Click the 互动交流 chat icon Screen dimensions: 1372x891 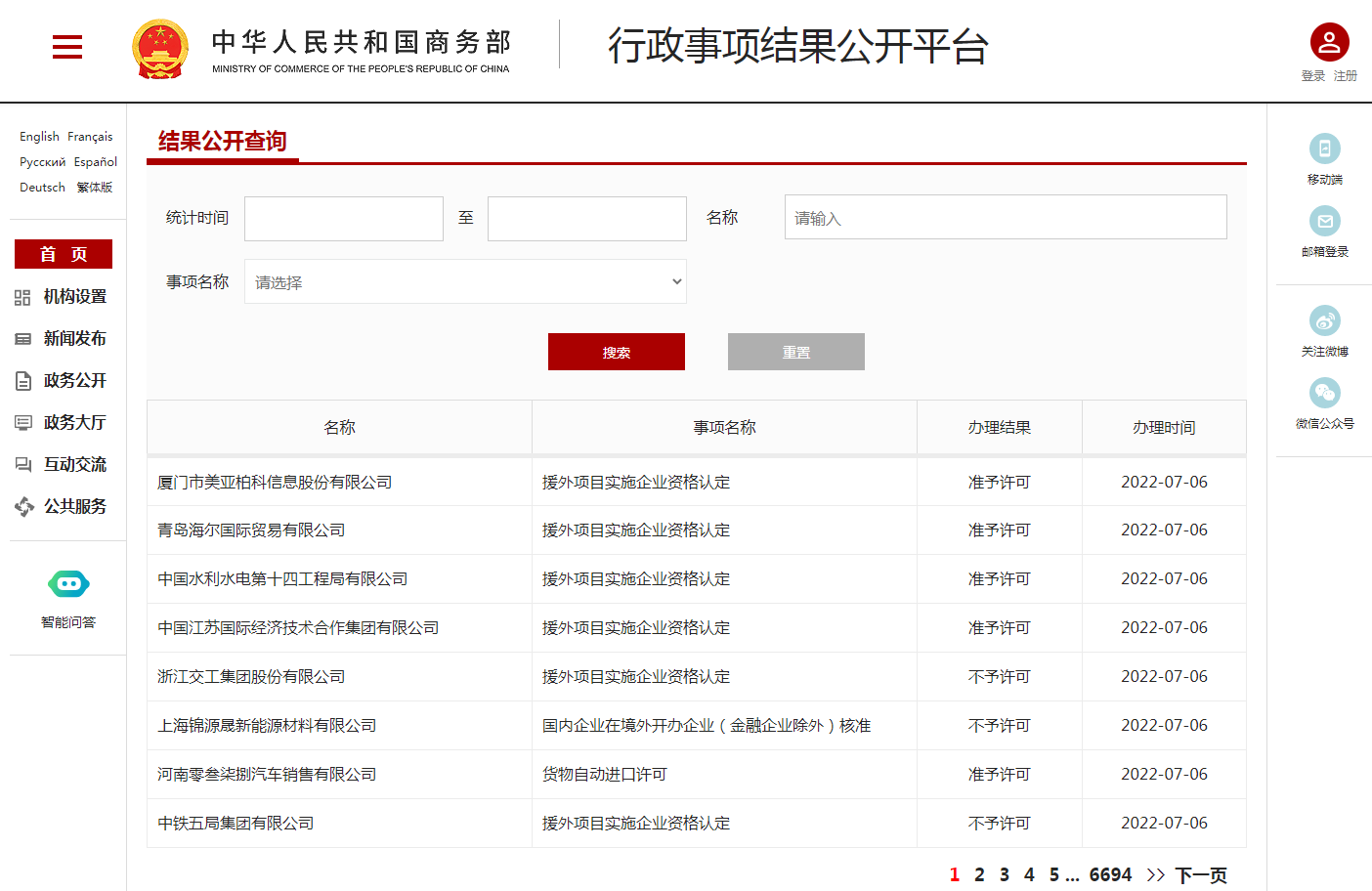tap(22, 465)
